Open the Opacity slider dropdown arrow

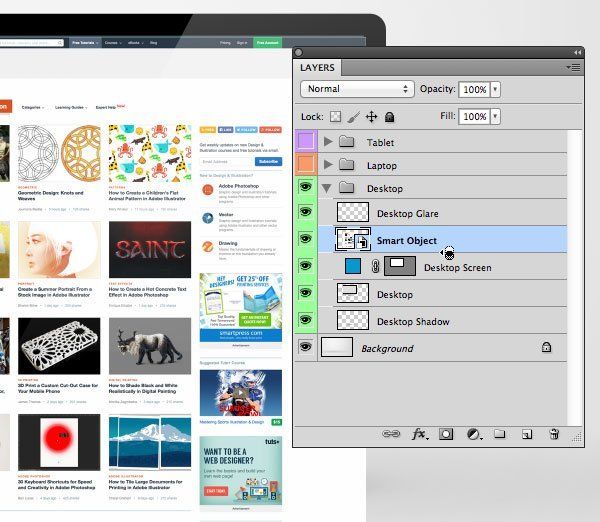click(495, 89)
